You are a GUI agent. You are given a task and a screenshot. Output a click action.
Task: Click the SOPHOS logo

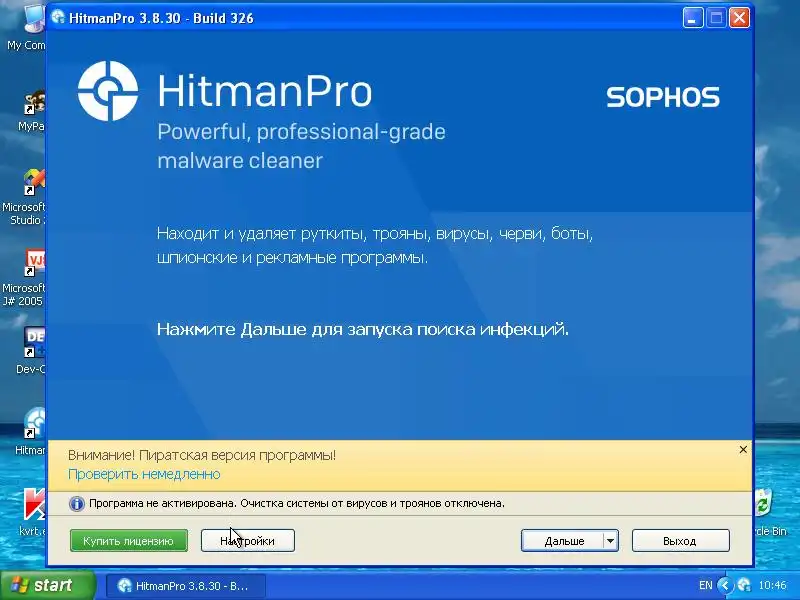[x=663, y=97]
